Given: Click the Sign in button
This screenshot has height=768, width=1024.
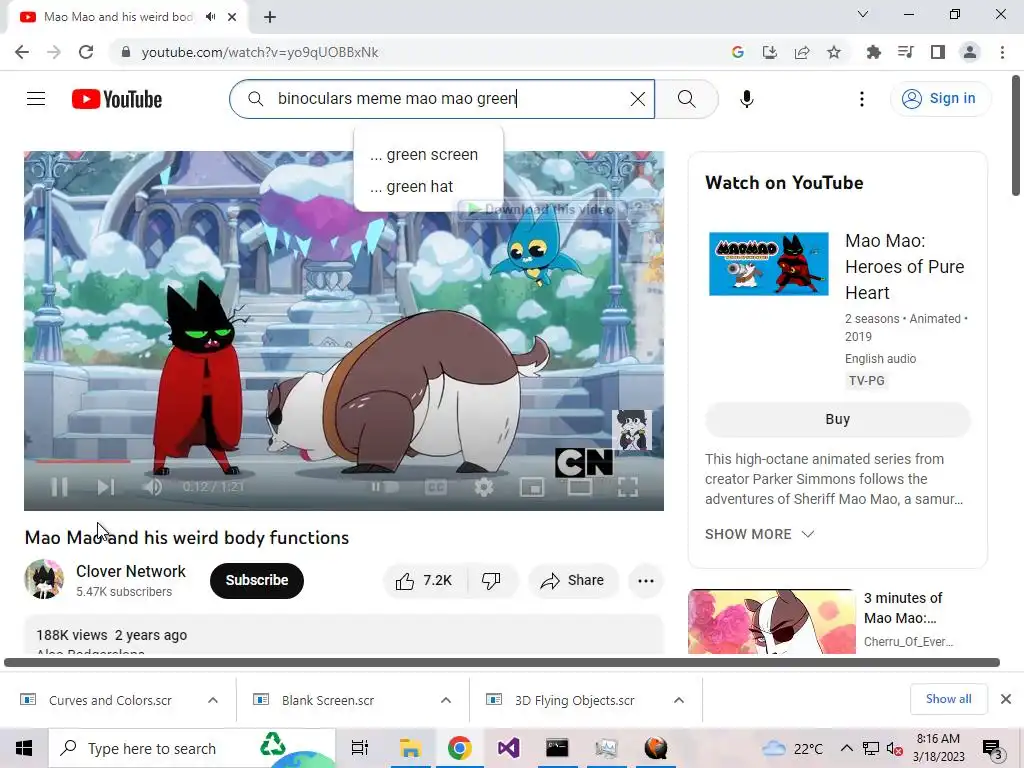Looking at the screenshot, I should [940, 99].
